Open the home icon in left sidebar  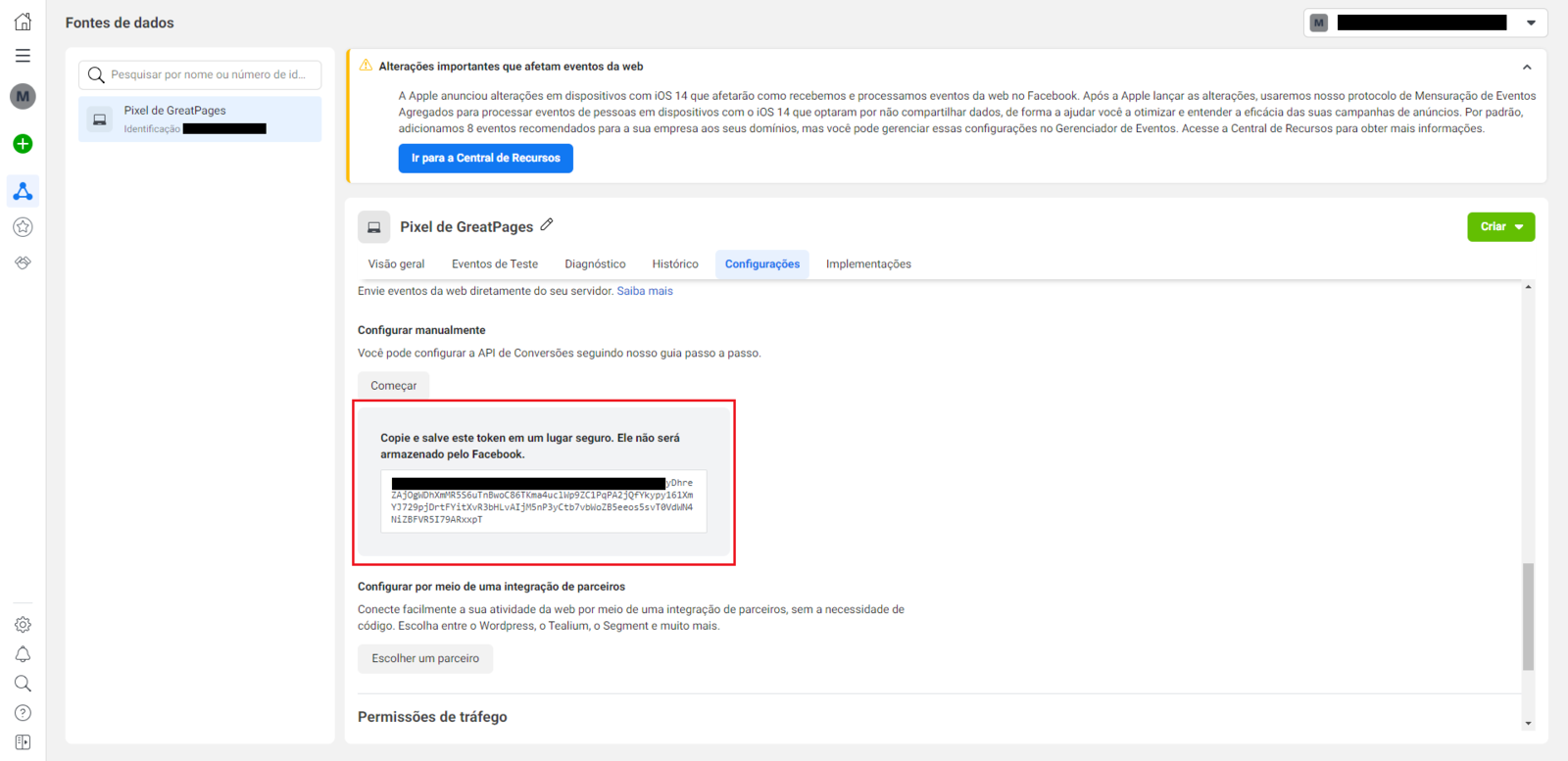(x=23, y=22)
